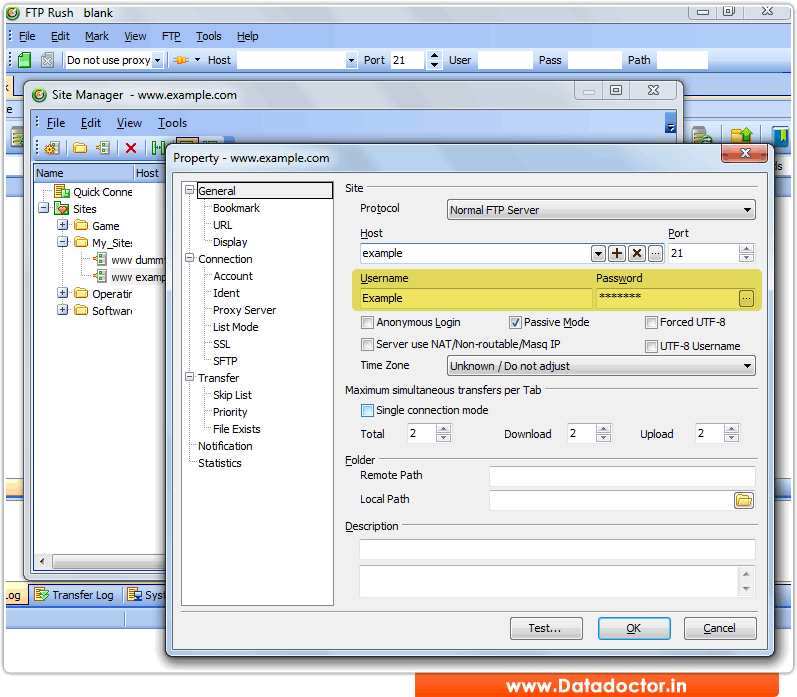
Task: Click the Quick Connect tree icon
Action: coord(62,192)
